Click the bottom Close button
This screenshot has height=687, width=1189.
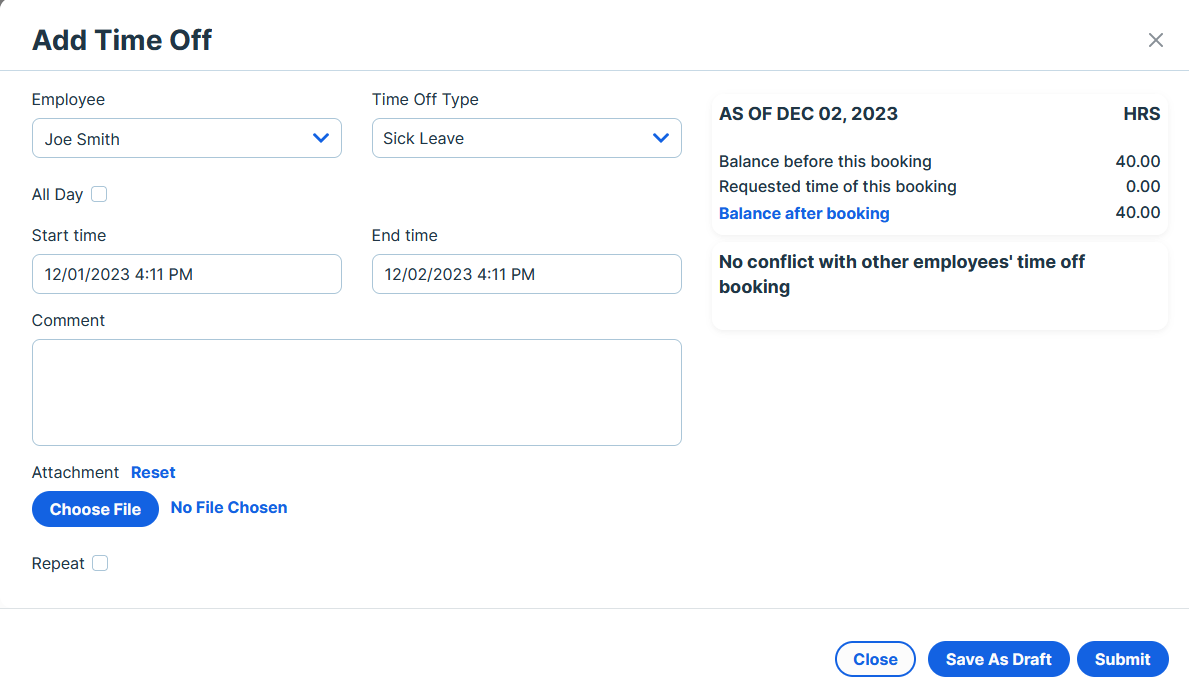(875, 659)
